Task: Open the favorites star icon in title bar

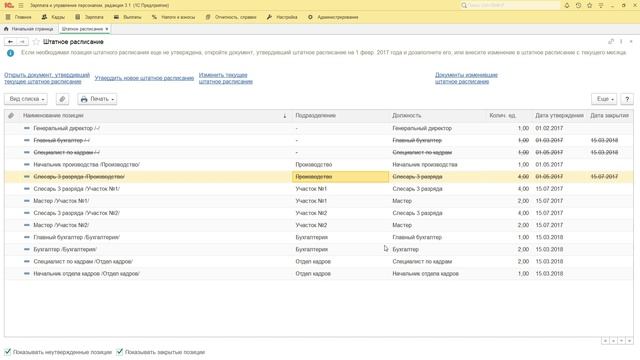Action: [x=590, y=5]
